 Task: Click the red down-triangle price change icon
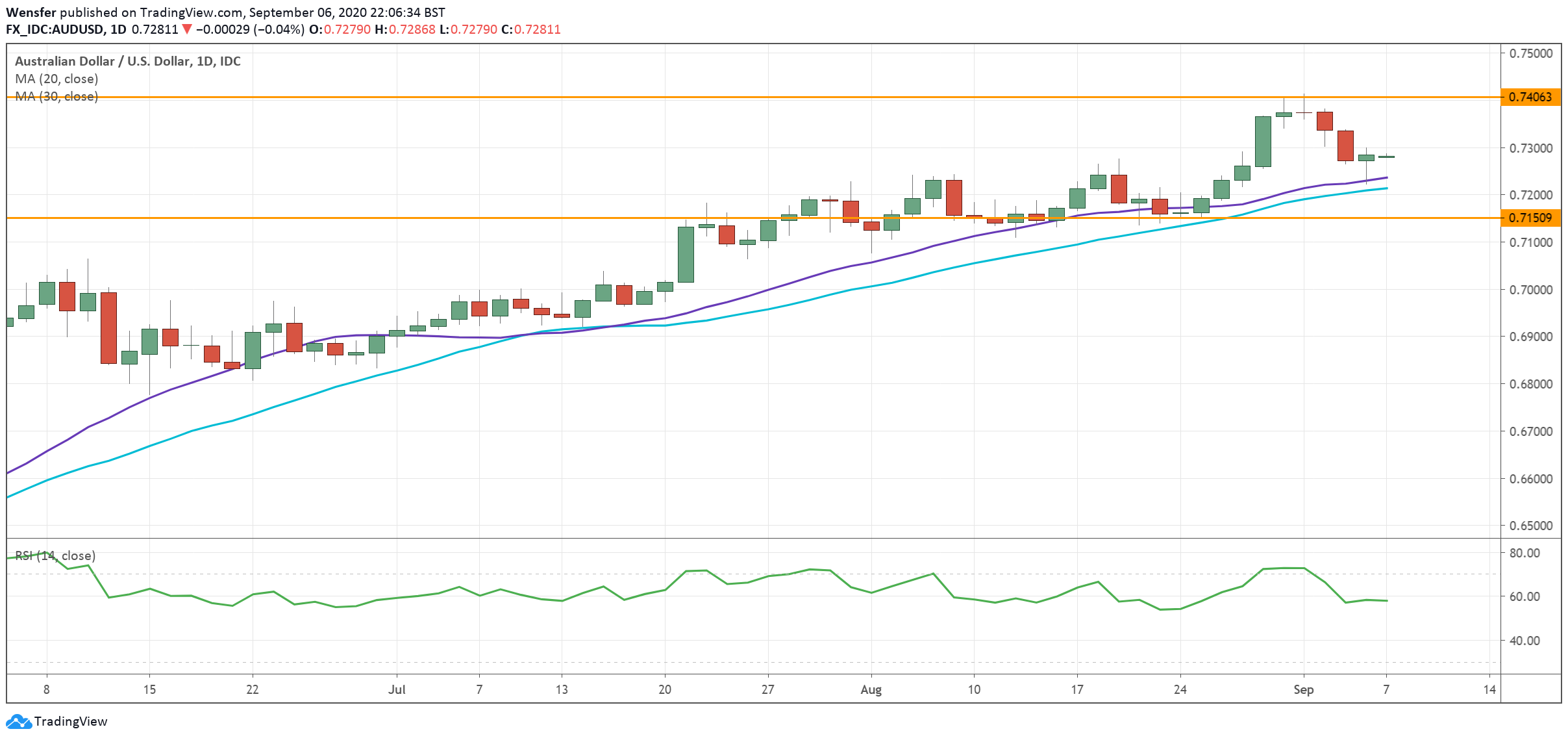tap(187, 29)
